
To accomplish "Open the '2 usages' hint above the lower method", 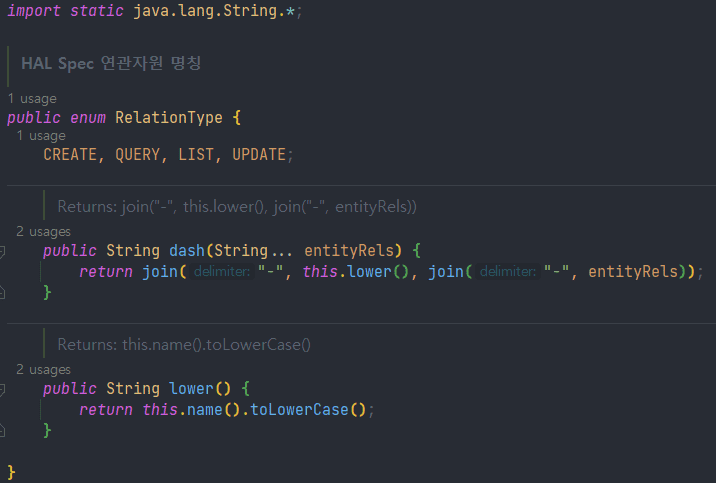I will point(43,369).
